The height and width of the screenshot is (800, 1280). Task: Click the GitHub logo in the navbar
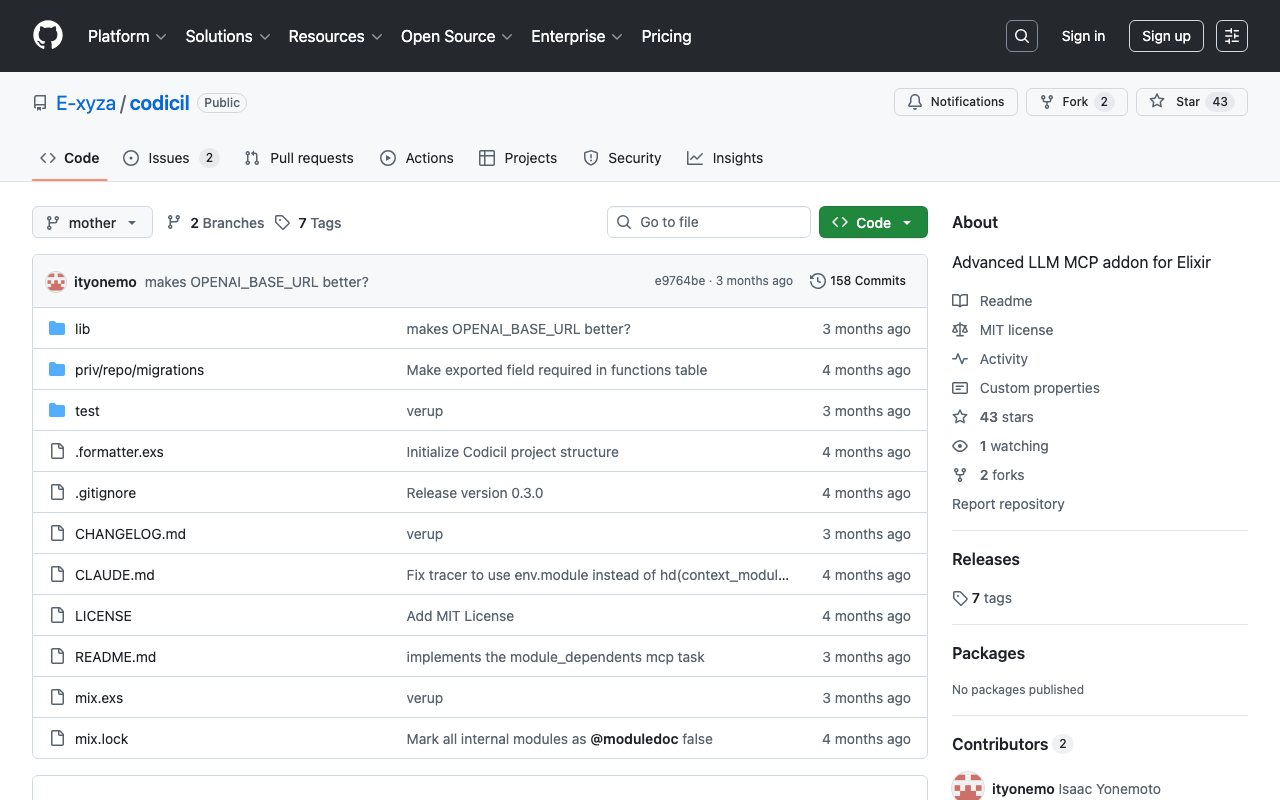click(x=47, y=35)
